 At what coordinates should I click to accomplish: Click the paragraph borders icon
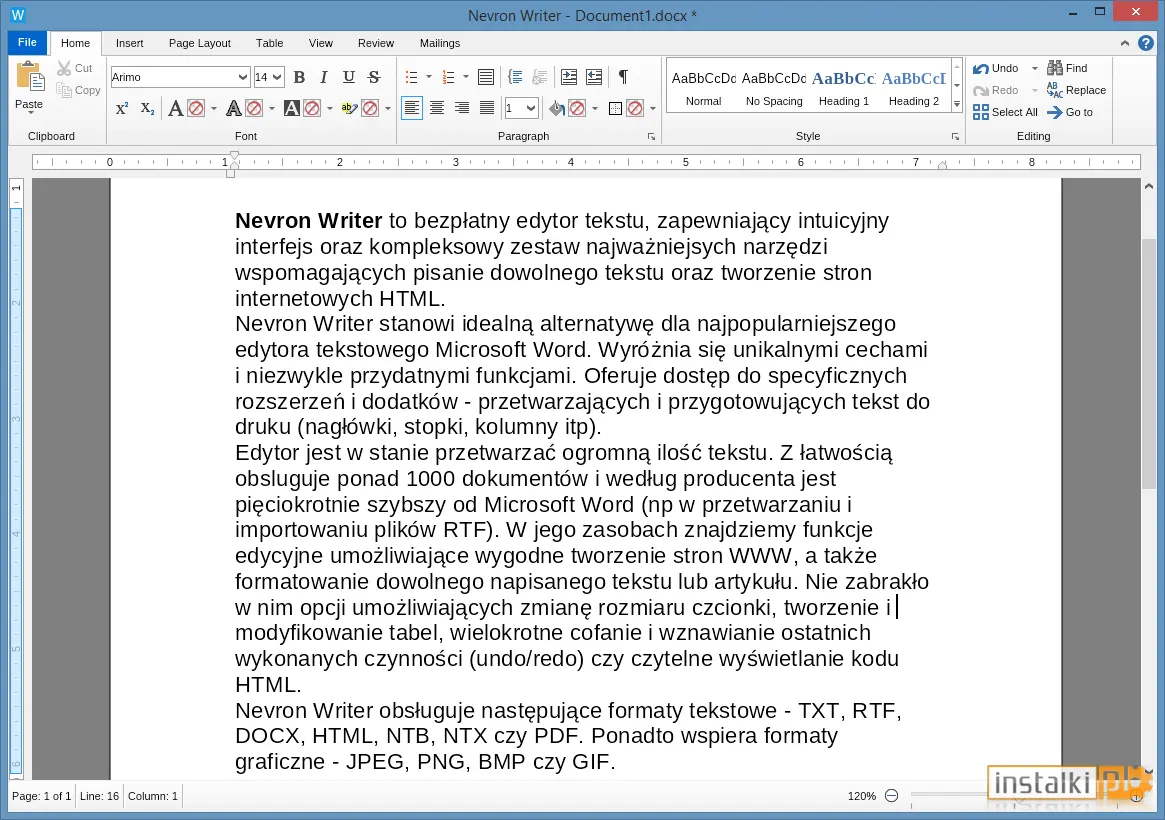(x=615, y=109)
